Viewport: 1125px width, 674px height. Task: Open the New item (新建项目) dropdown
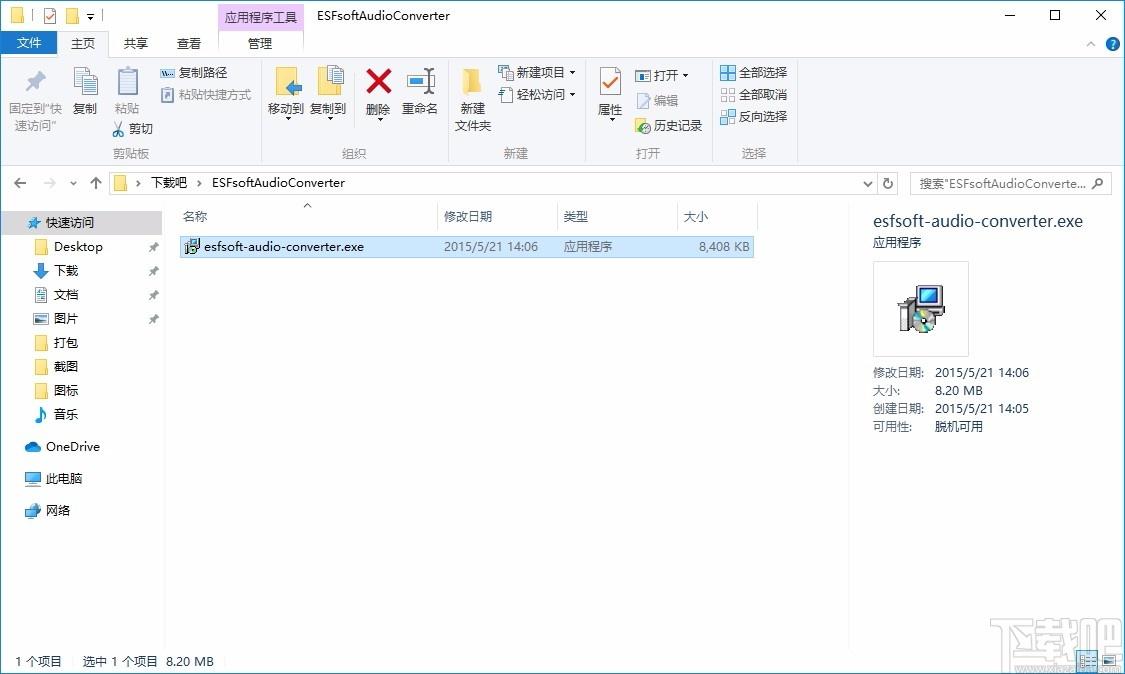click(537, 72)
